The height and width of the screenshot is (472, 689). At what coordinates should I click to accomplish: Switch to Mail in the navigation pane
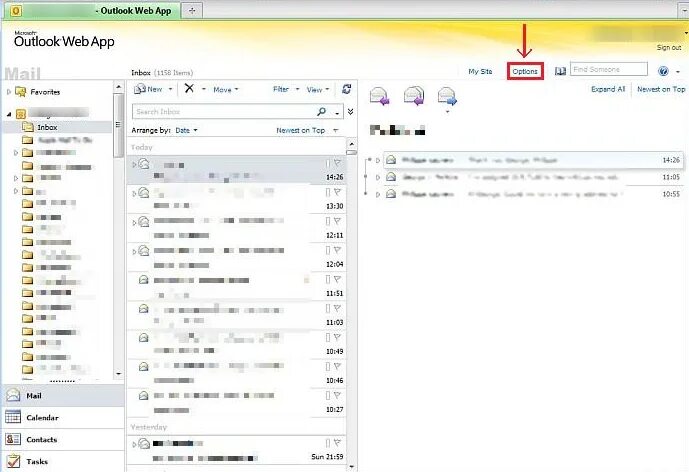click(63, 396)
